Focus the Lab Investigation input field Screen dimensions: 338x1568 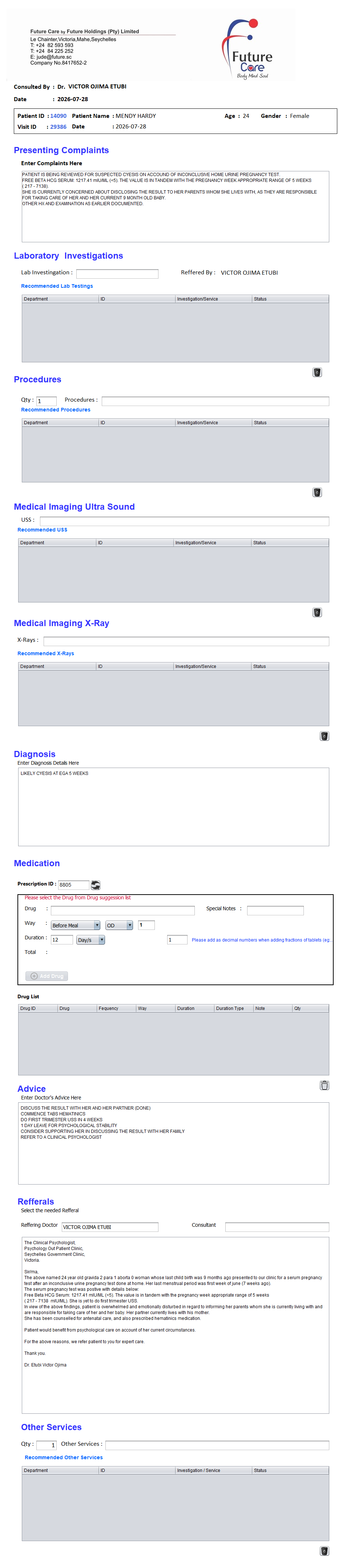[x=117, y=274]
